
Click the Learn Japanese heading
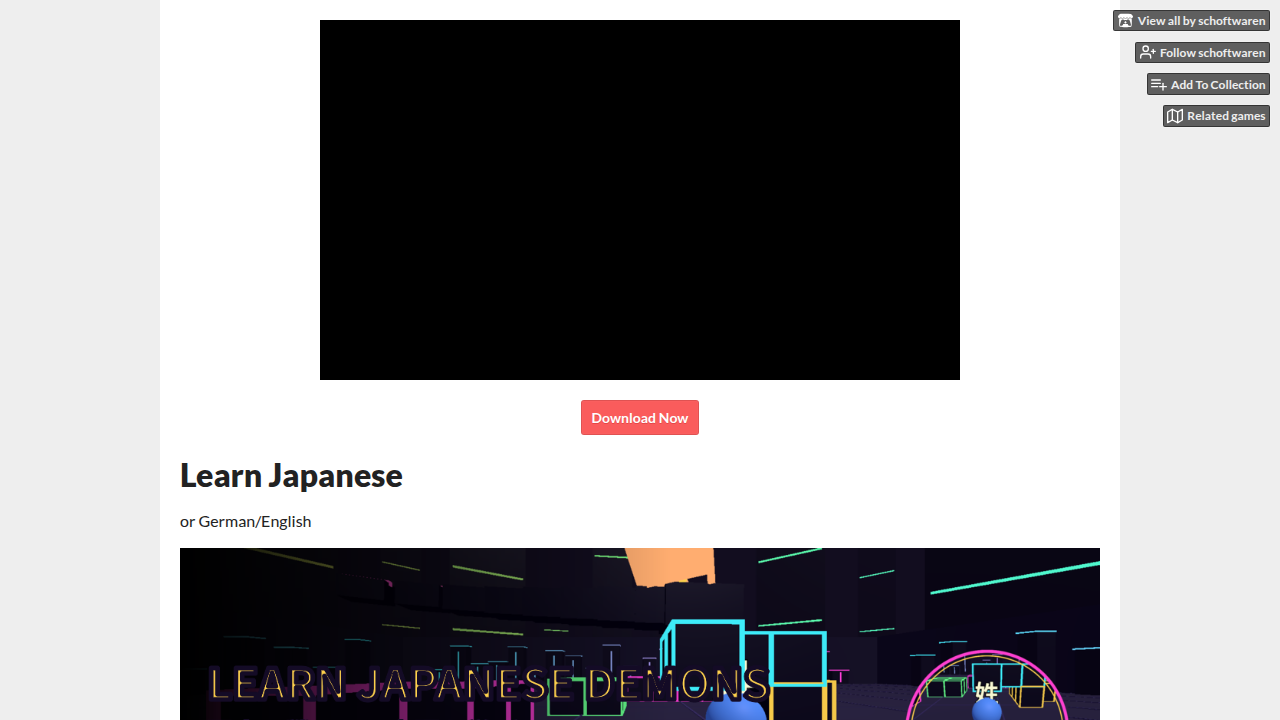291,475
